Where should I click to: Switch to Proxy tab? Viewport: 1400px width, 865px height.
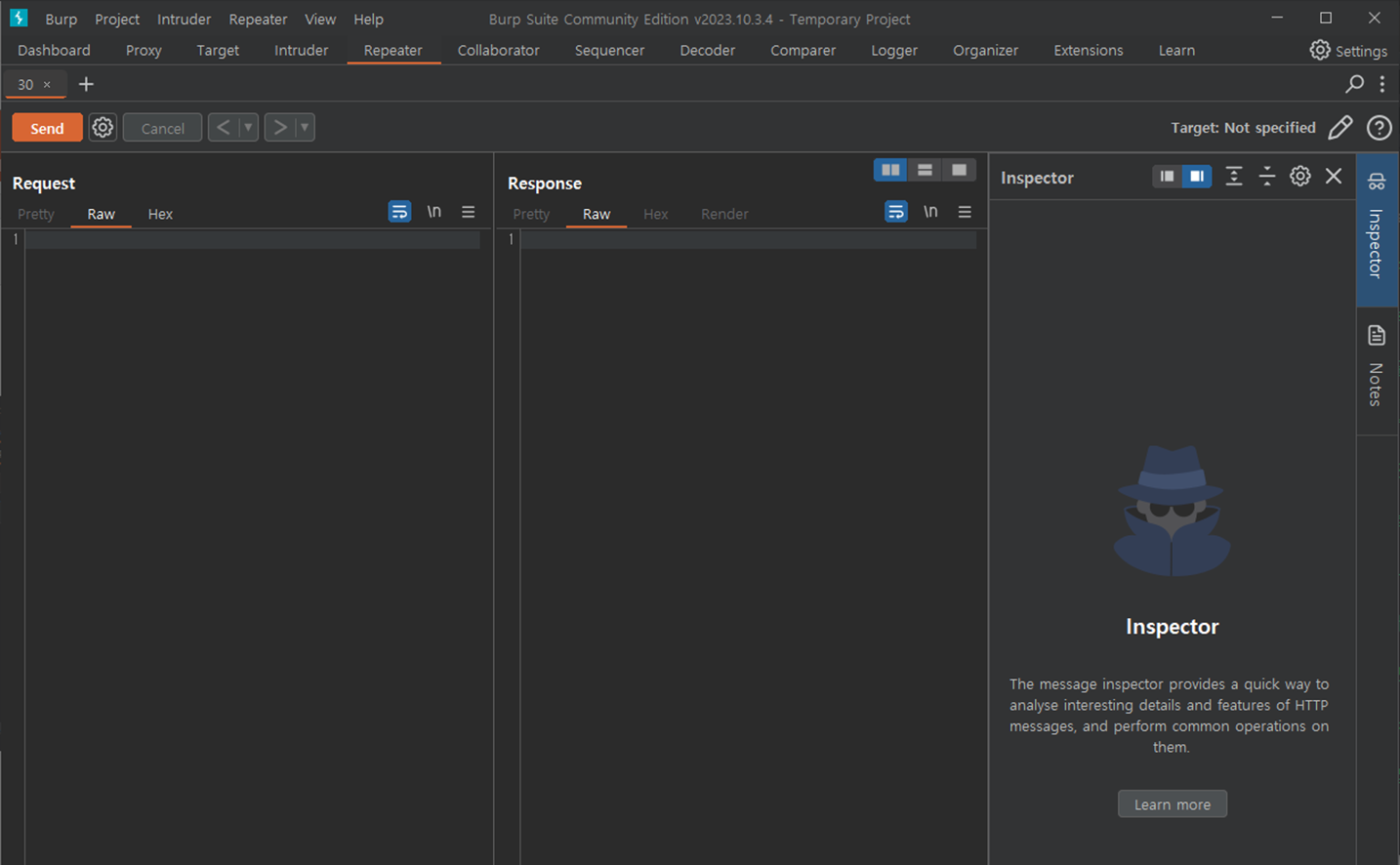click(144, 50)
